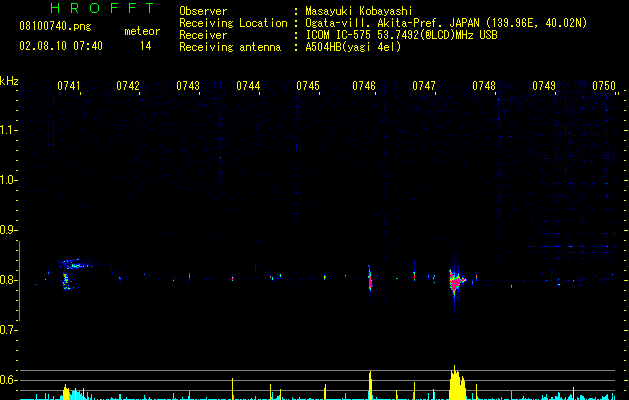Viewport: 629px width, 400px height.
Task: Click the 0748 time marker
Action: coord(484,86)
